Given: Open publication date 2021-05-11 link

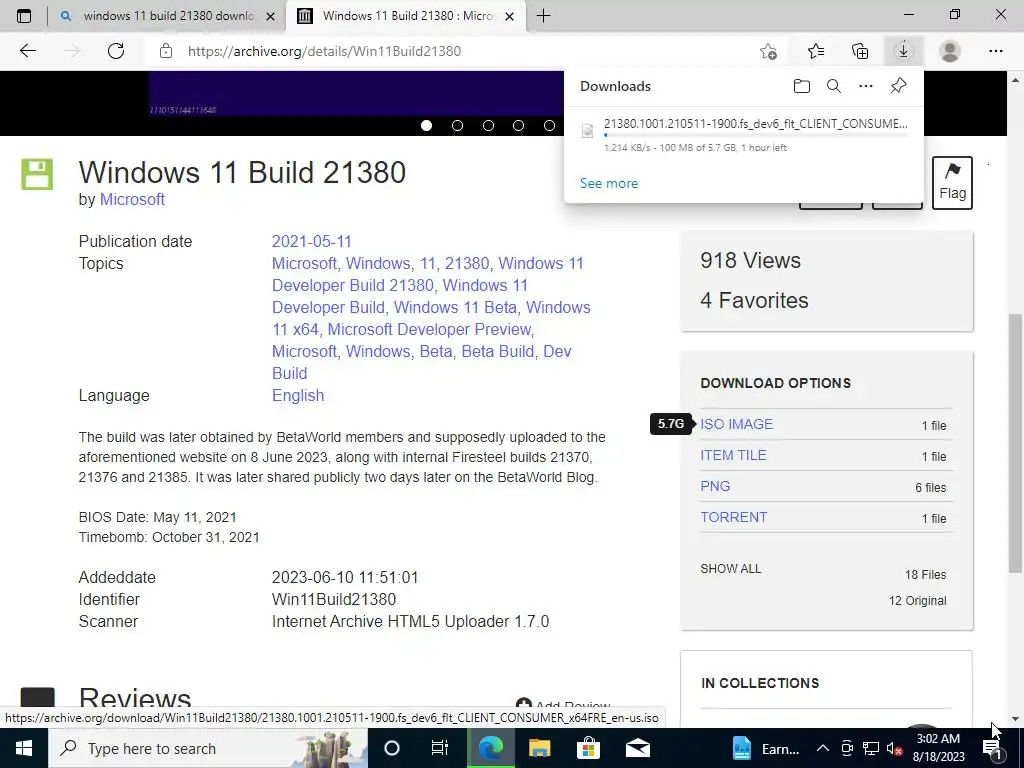Looking at the screenshot, I should tap(312, 242).
